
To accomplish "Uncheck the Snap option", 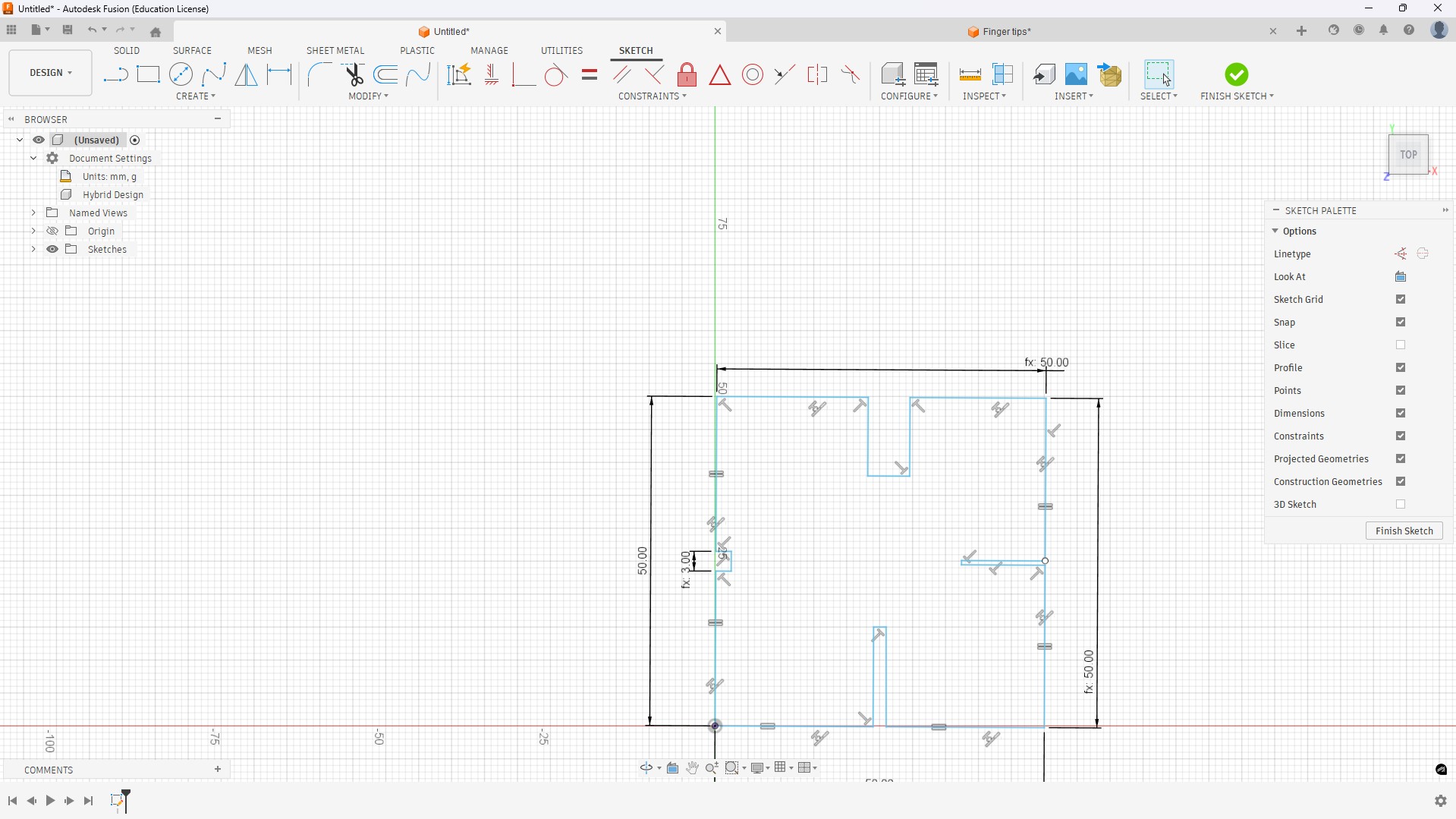I will [x=1401, y=323].
